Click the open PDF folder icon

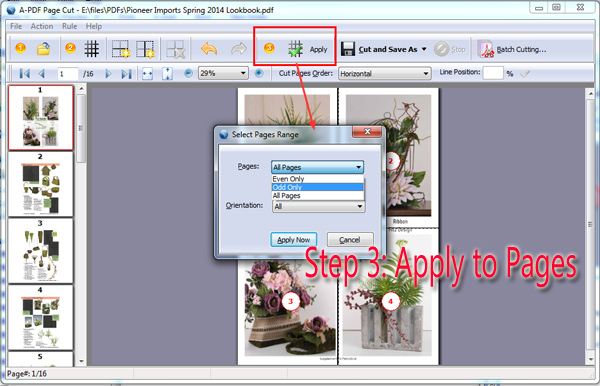(43, 49)
